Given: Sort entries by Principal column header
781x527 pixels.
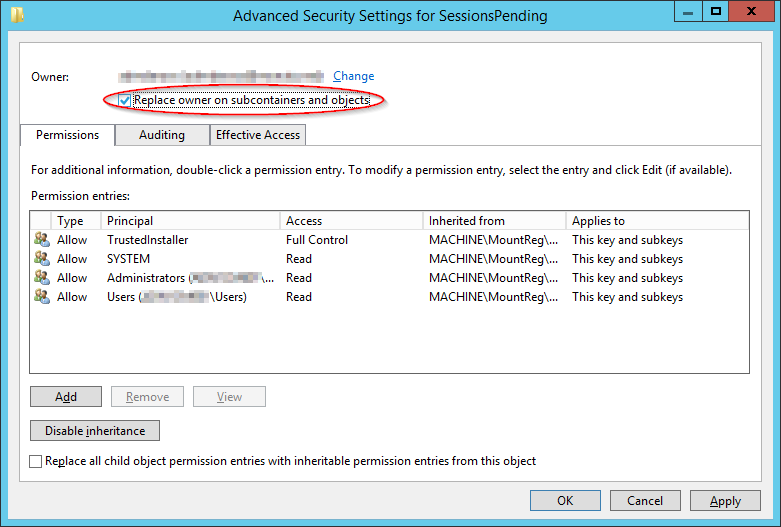Looking at the screenshot, I should click(x=190, y=221).
